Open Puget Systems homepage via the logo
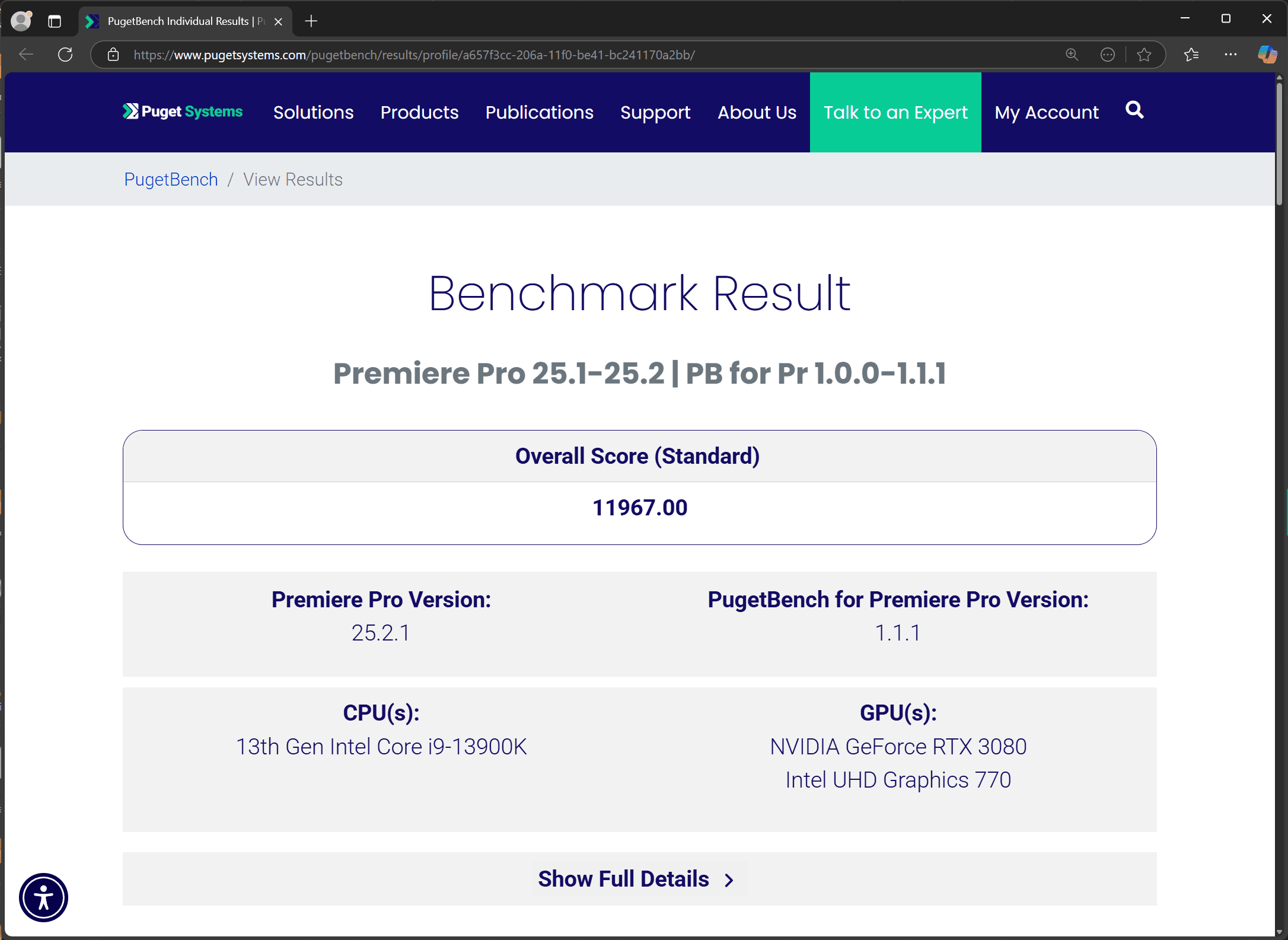 182,111
